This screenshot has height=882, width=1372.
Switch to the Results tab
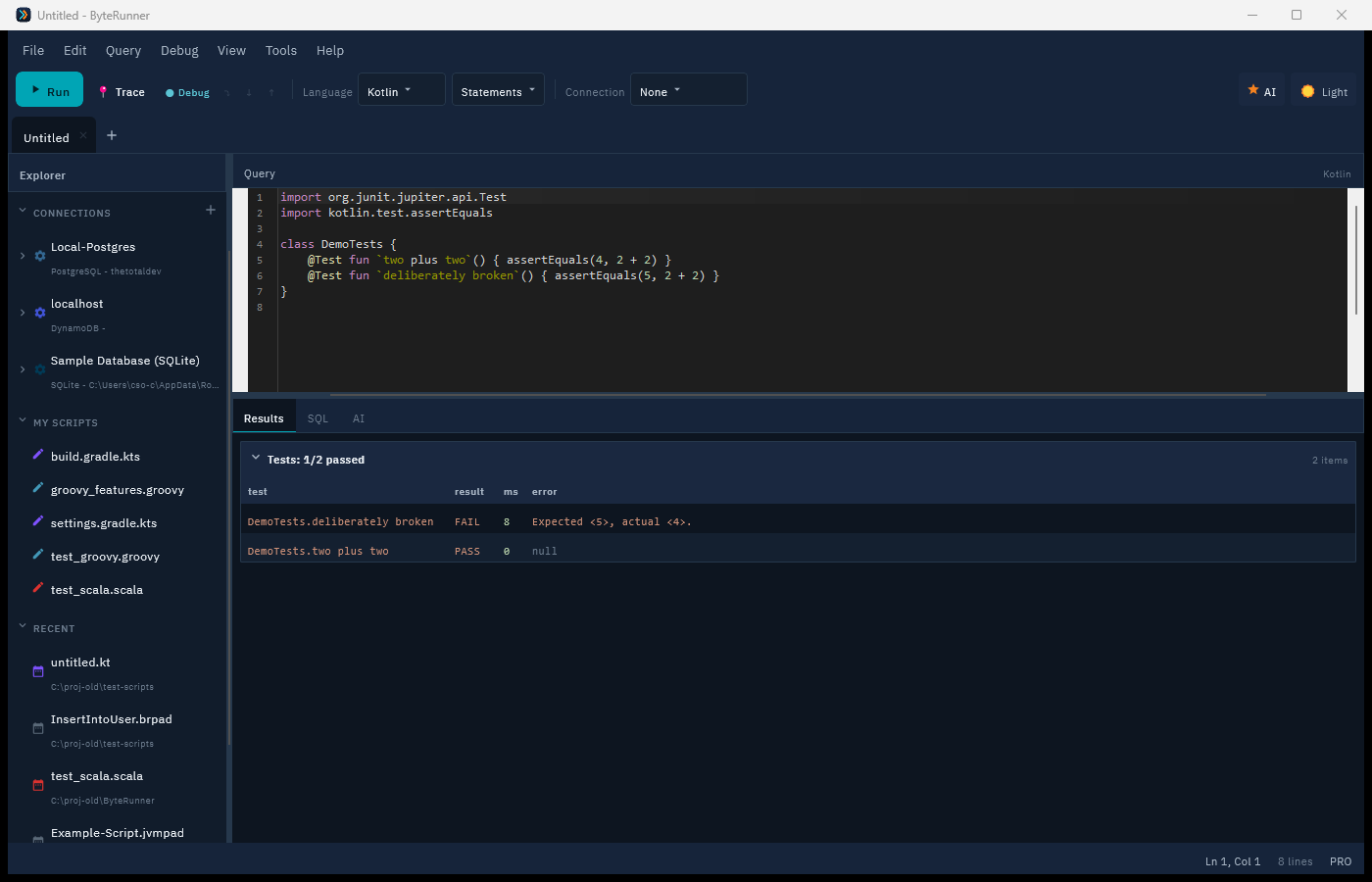(x=264, y=418)
